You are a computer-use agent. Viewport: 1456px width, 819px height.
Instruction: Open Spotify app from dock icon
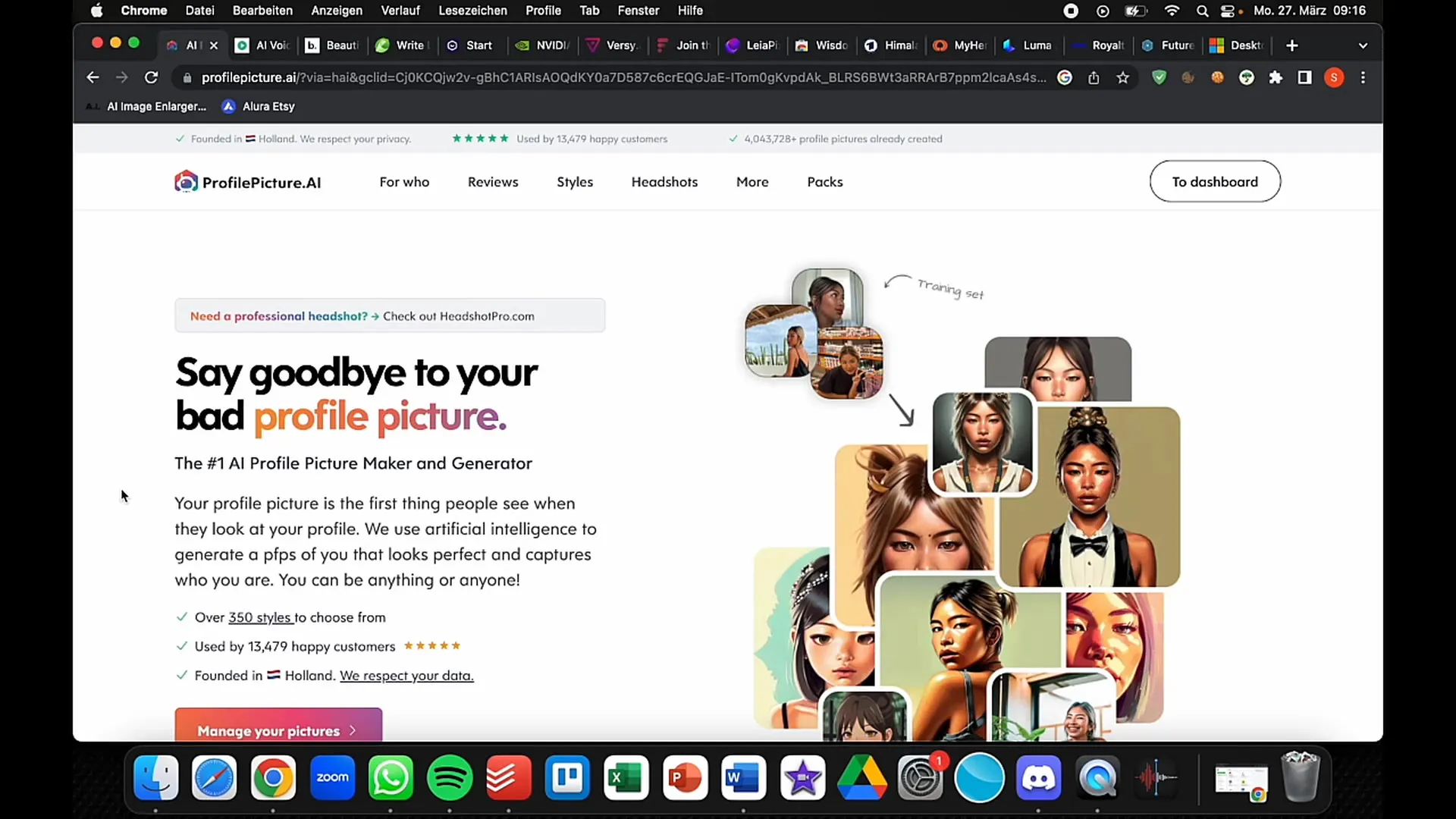[x=450, y=777]
